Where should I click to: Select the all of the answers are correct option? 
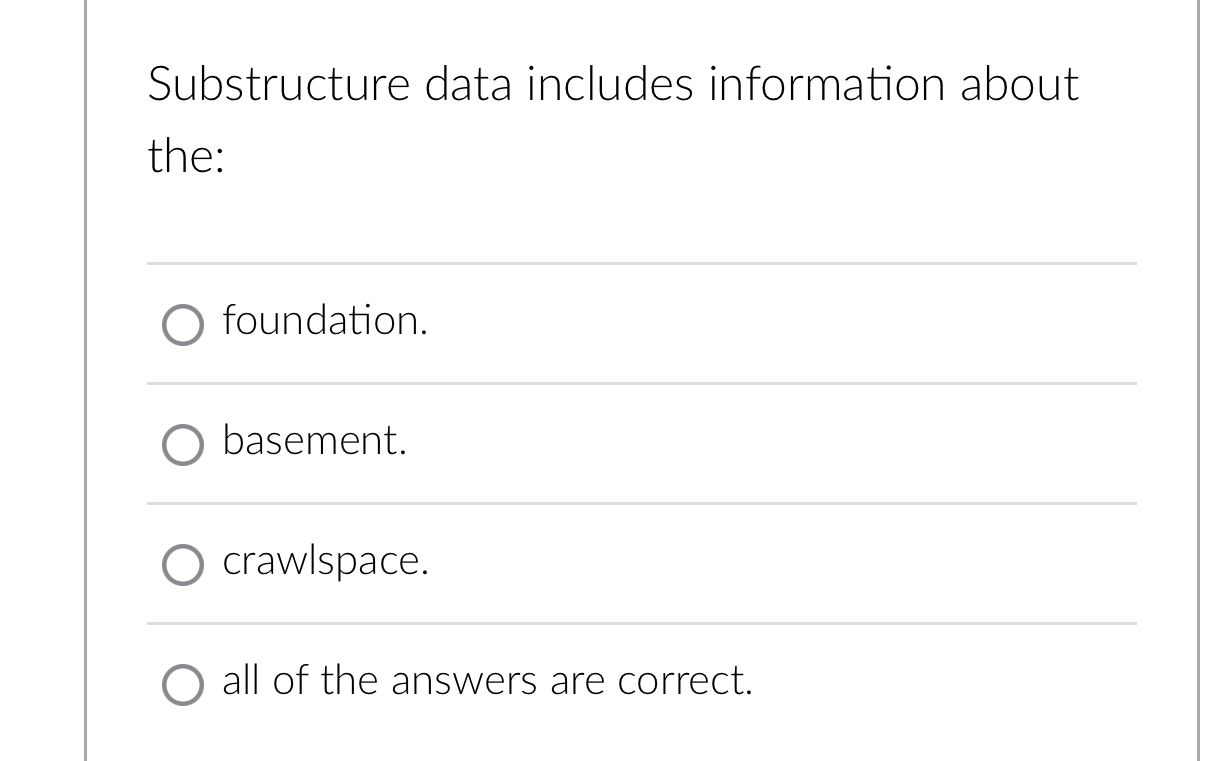point(183,685)
